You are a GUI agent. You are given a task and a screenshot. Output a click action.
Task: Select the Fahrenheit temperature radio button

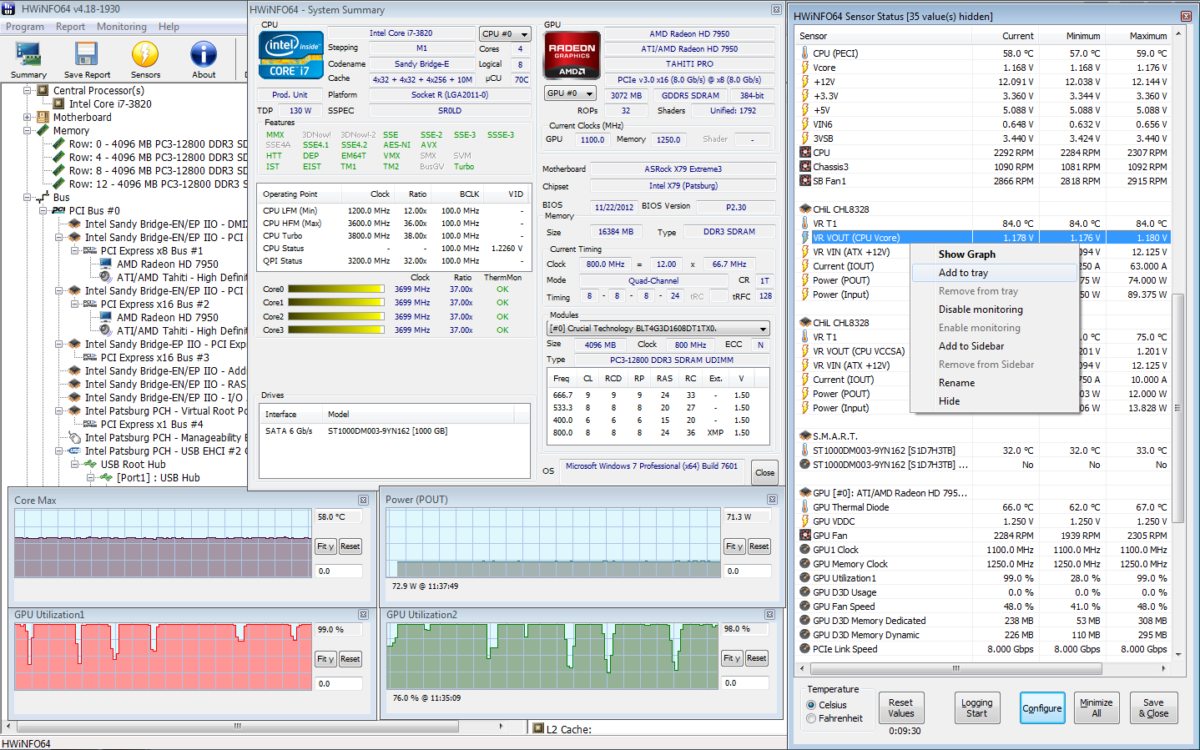click(x=810, y=716)
